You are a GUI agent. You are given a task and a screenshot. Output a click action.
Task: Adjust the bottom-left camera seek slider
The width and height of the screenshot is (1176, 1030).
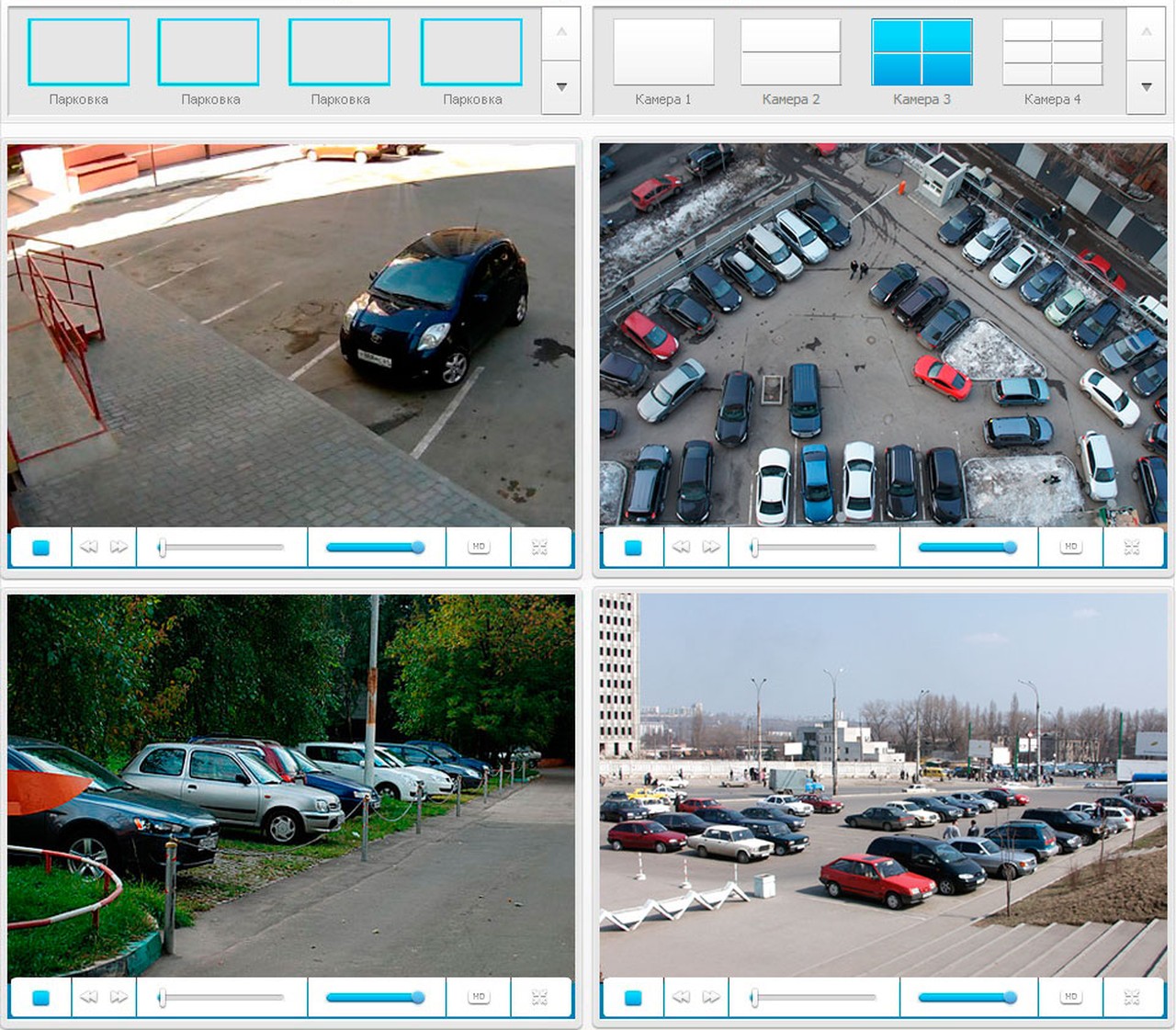(220, 998)
